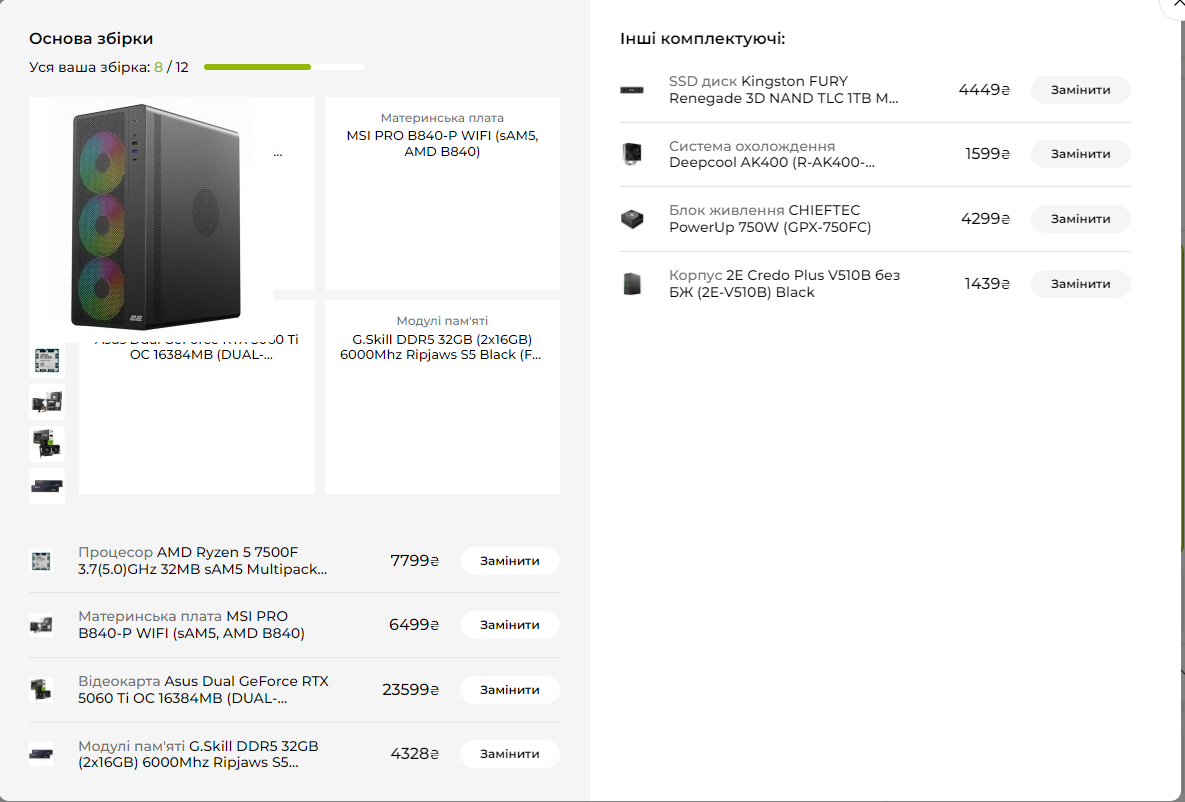Click the Блок живлення CHIEFTEC PowerUp text
This screenshot has width=1185, height=802.
[769, 219]
